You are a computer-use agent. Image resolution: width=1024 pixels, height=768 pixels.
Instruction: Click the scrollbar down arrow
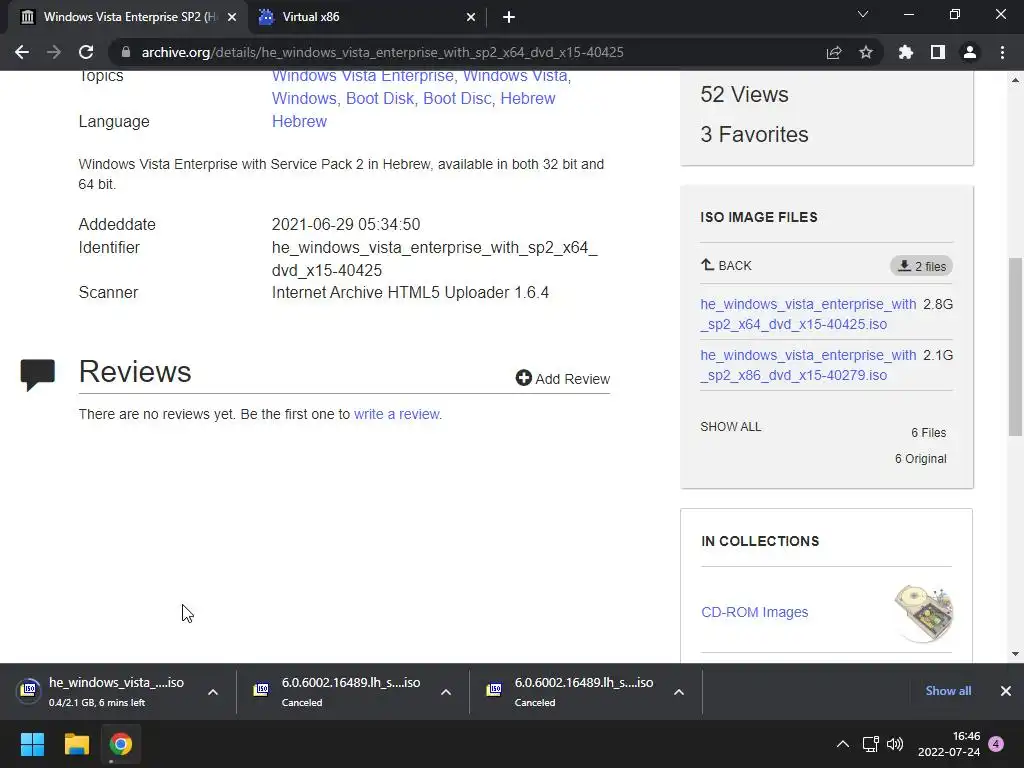(1015, 653)
